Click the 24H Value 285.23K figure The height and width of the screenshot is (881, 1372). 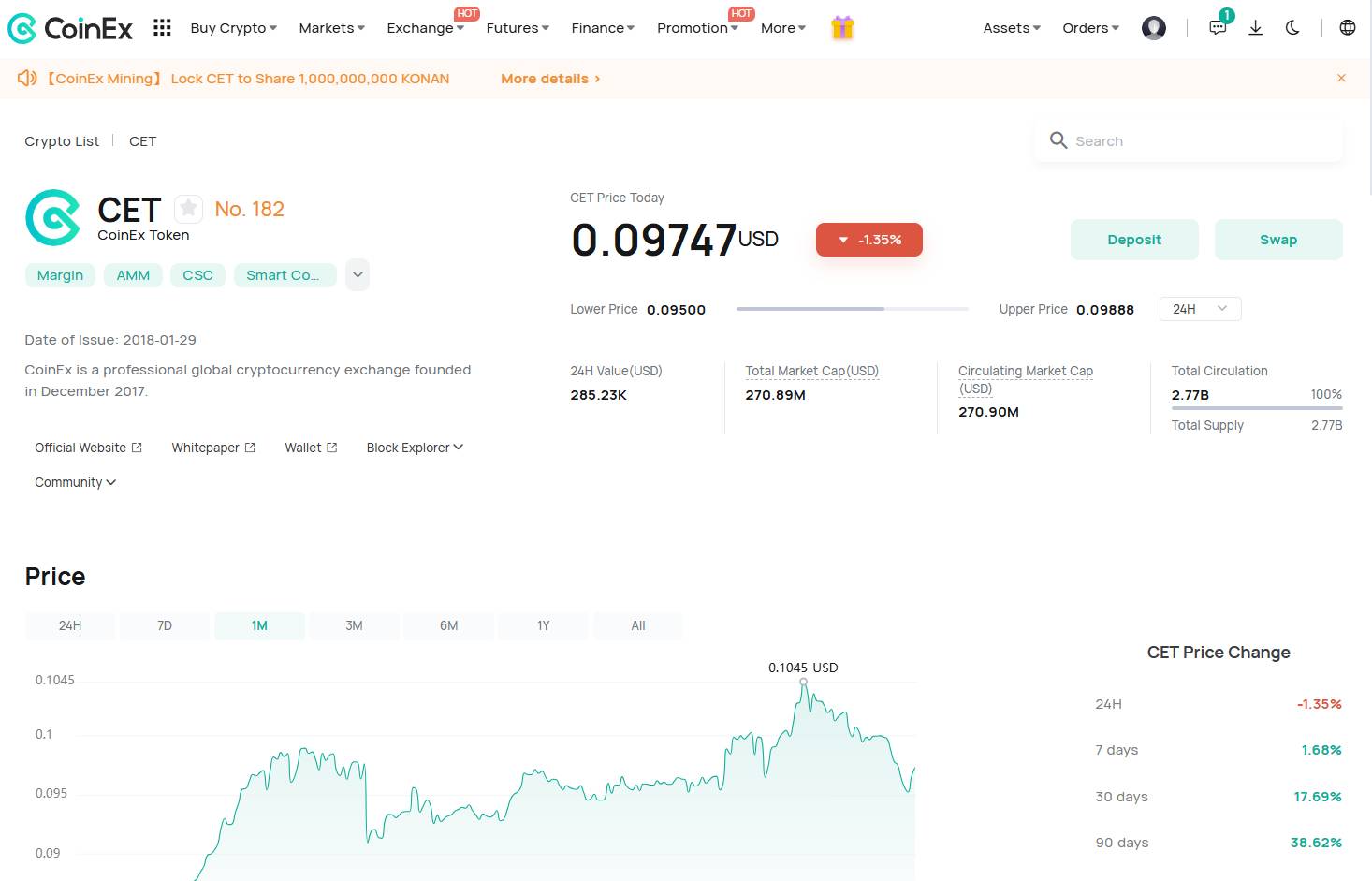[x=599, y=395]
